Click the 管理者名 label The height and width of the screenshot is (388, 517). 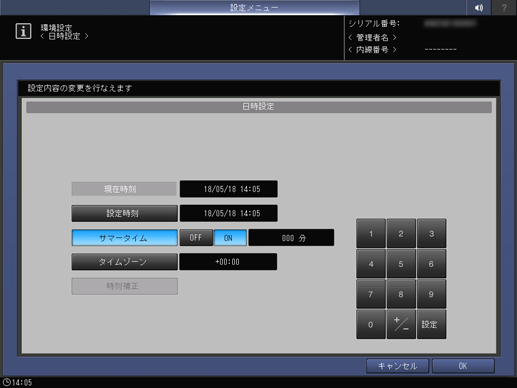pos(372,37)
